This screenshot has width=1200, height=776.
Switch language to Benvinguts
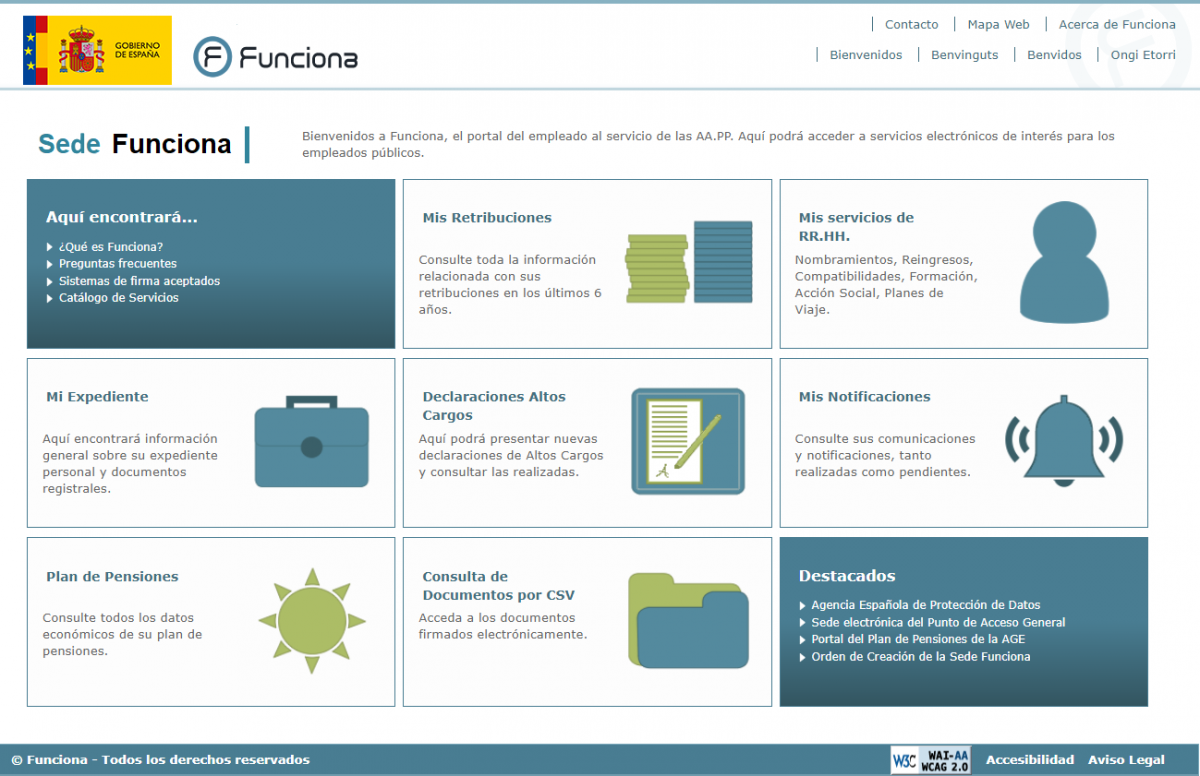(965, 55)
